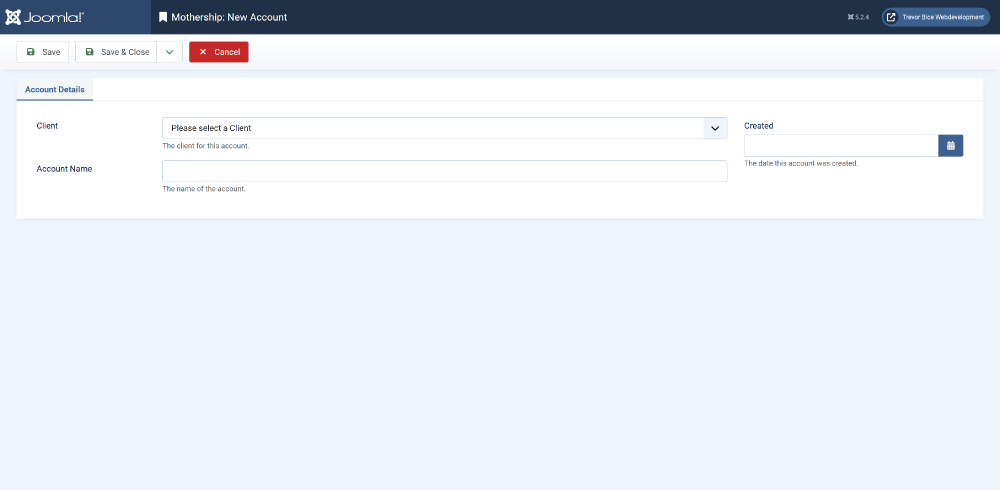Expand the Save & Close dropdown arrow
This screenshot has height=490, width=1000.
point(170,52)
